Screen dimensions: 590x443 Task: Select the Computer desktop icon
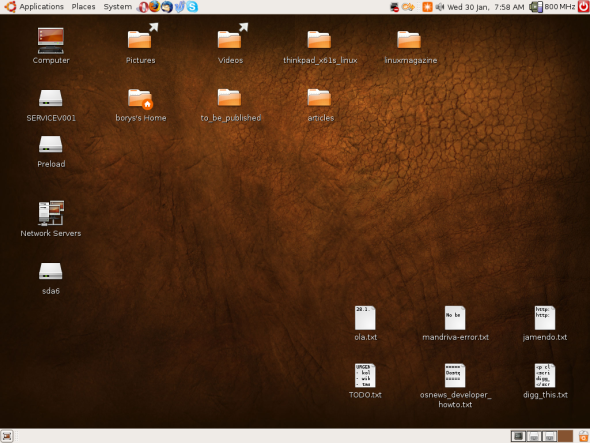(x=51, y=46)
